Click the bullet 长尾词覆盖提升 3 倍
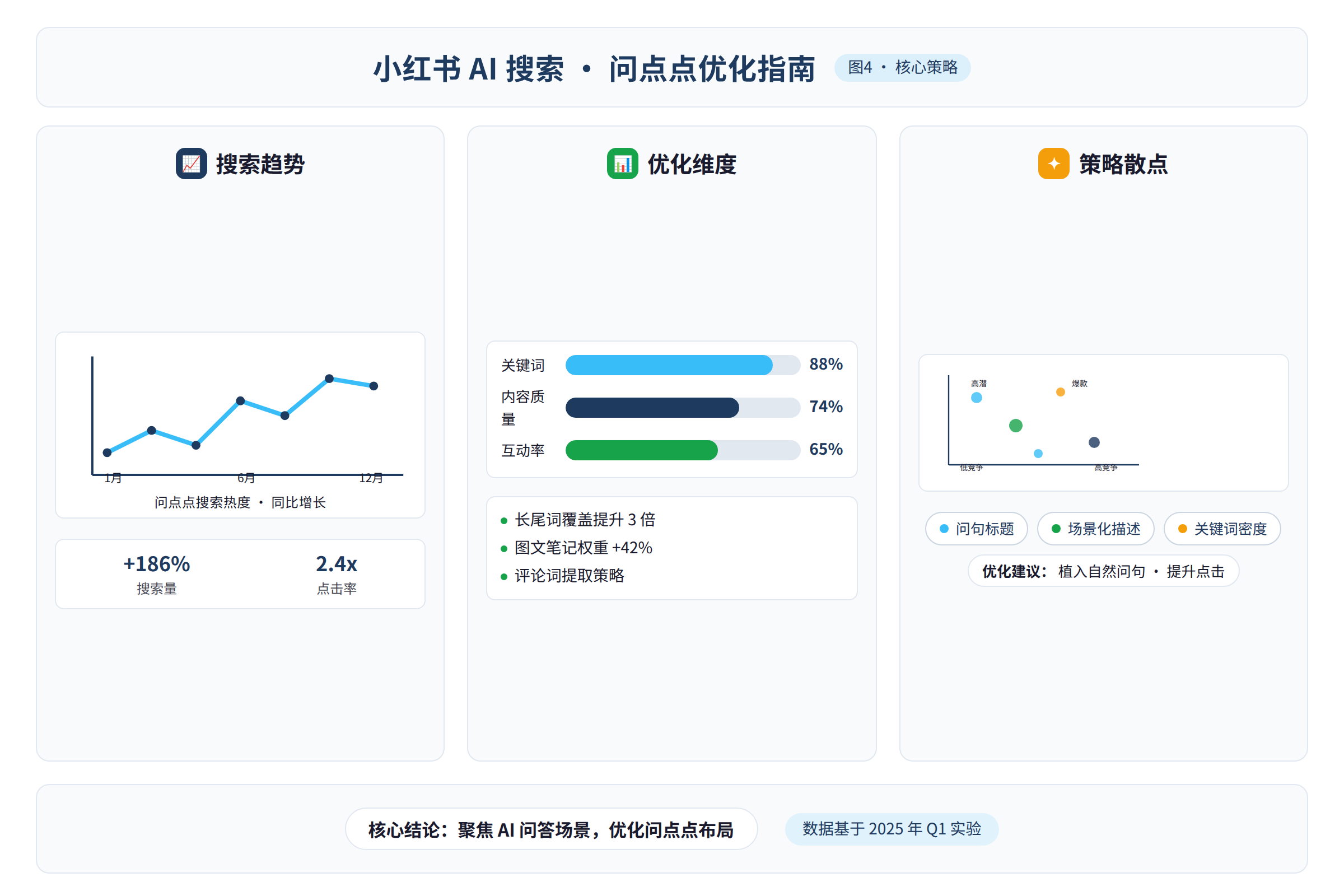 point(585,520)
